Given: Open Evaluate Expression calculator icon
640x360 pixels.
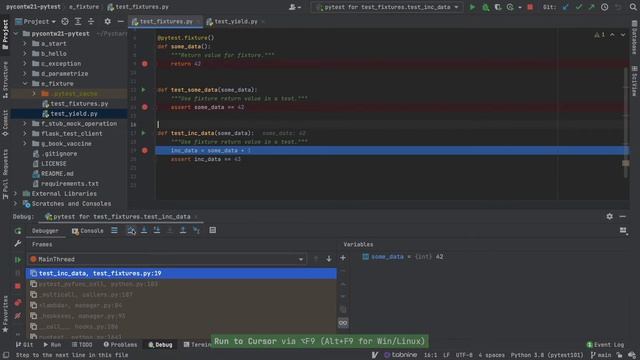Looking at the screenshot, I should pyautogui.click(x=213, y=230).
